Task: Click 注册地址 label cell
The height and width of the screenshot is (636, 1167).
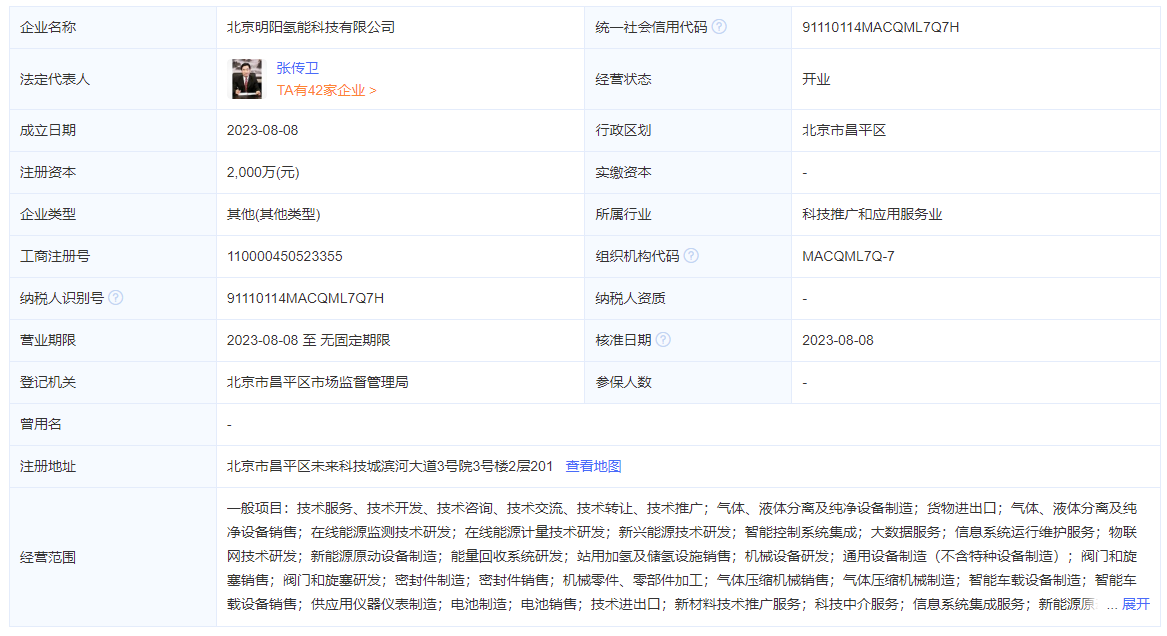Action: (113, 466)
